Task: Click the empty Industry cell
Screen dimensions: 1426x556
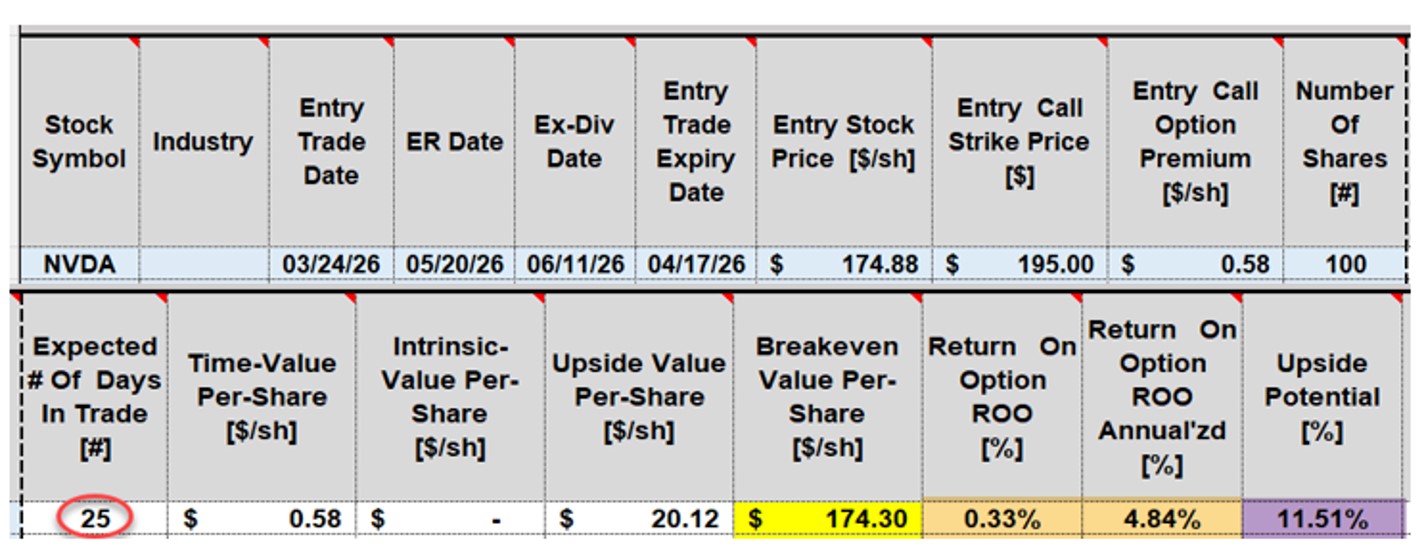Action: [x=204, y=264]
